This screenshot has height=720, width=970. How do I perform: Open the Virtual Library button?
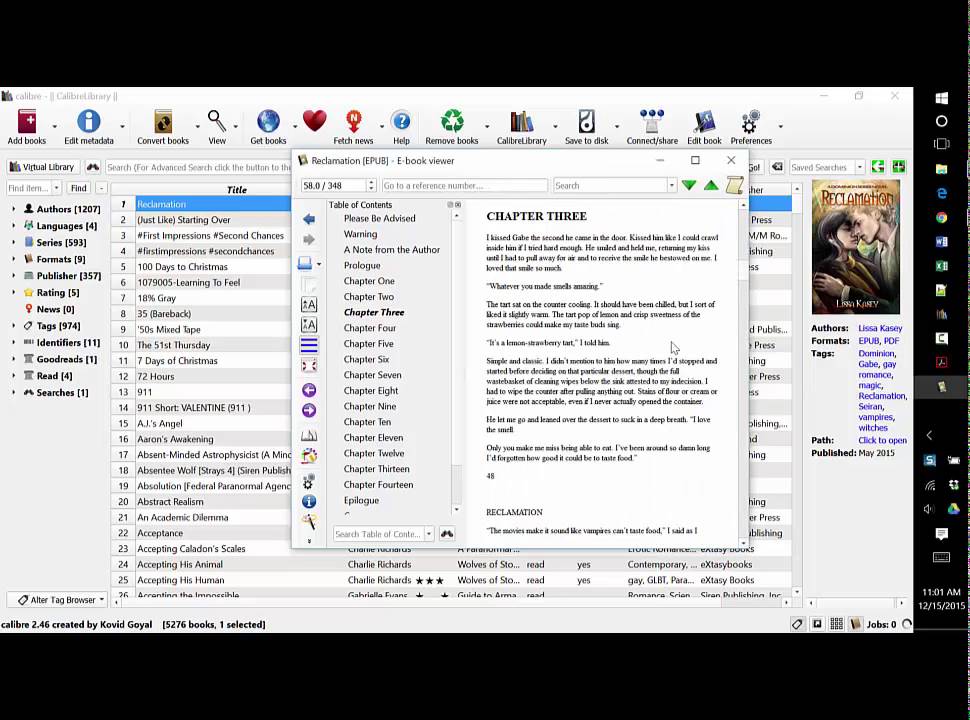click(42, 167)
